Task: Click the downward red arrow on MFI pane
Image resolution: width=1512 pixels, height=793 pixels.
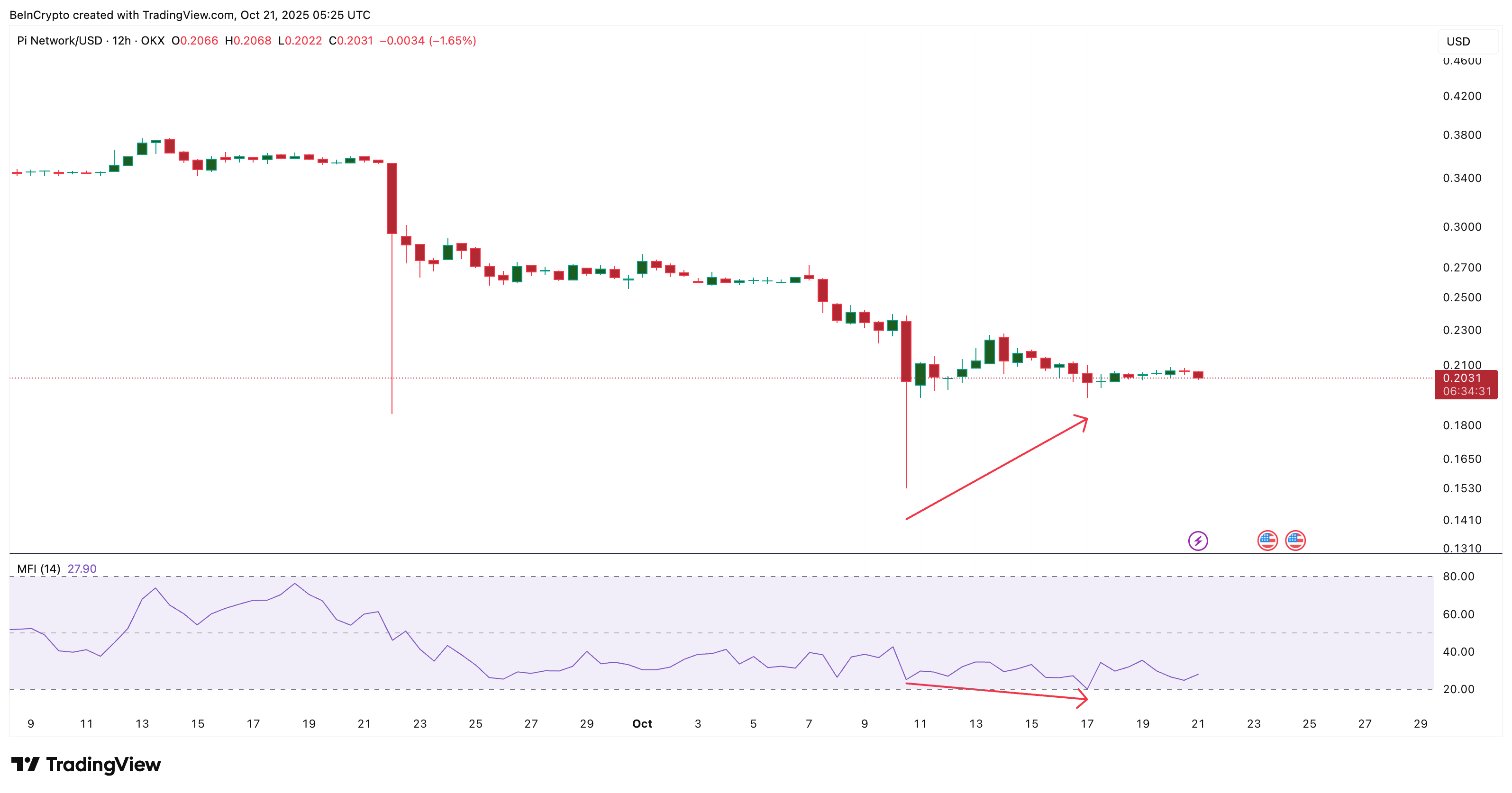Action: [x=998, y=692]
